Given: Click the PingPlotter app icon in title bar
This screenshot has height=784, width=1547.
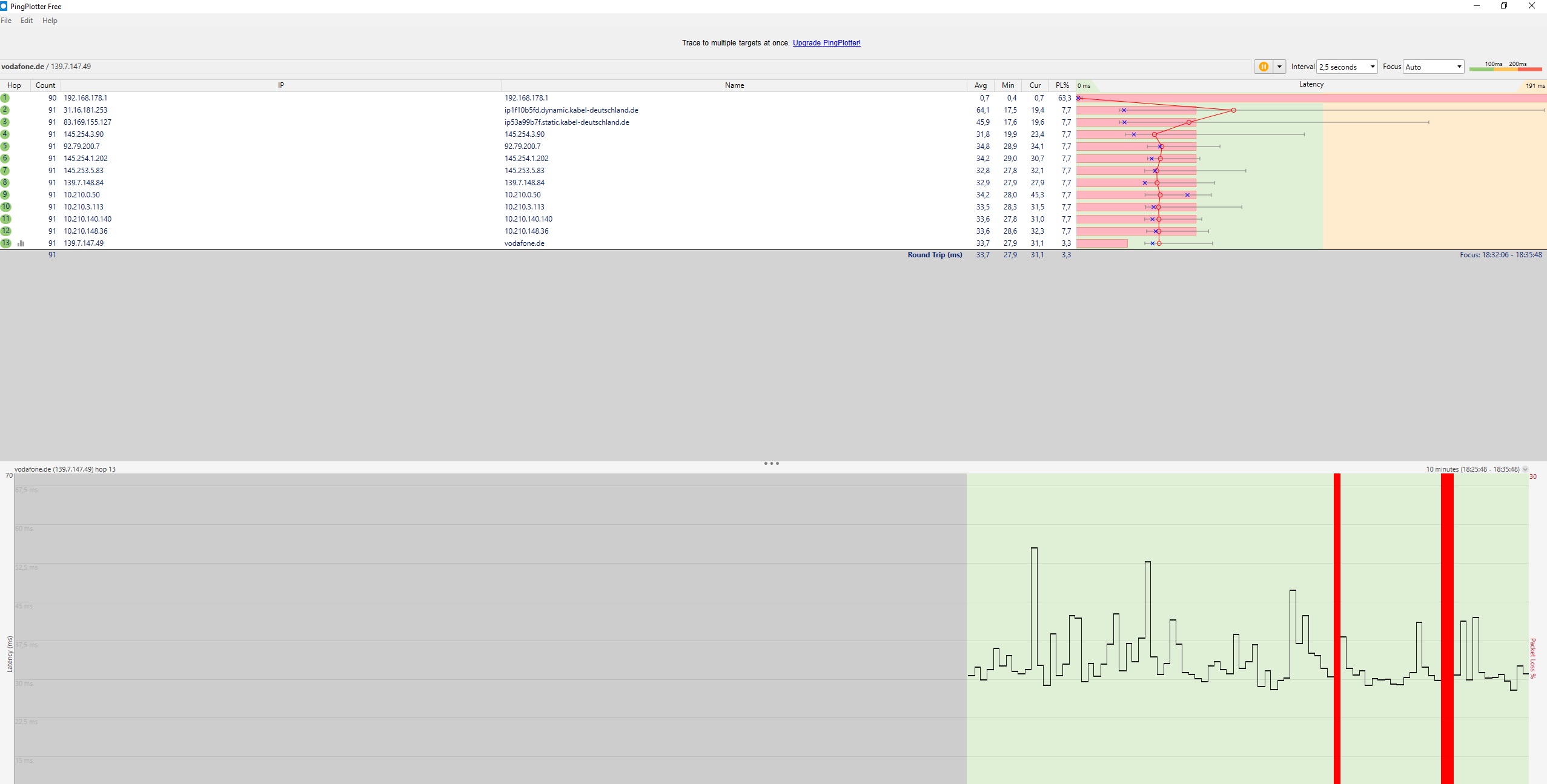Looking at the screenshot, I should tap(4, 6).
